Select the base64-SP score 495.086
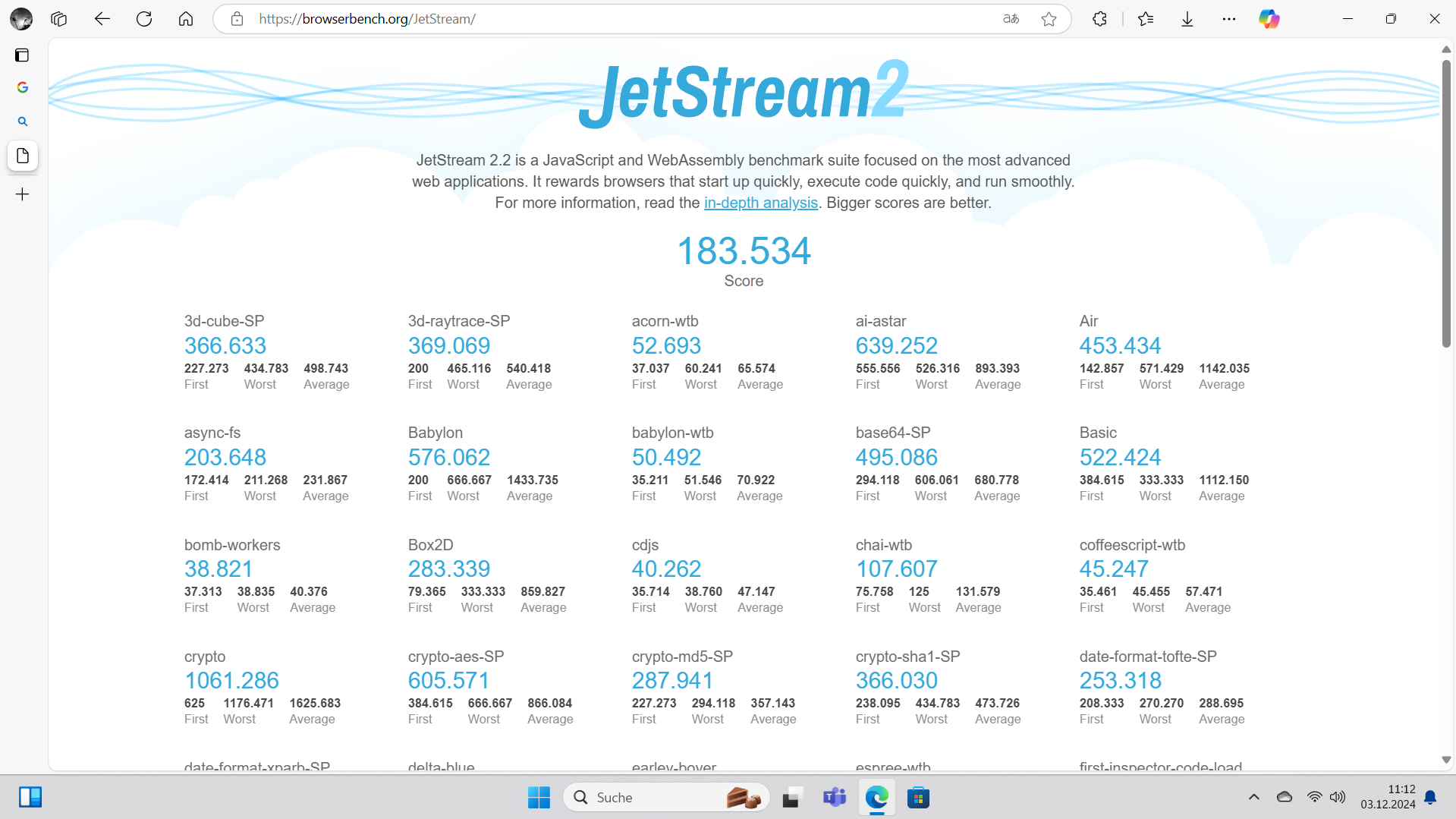The width and height of the screenshot is (1456, 819). (897, 458)
